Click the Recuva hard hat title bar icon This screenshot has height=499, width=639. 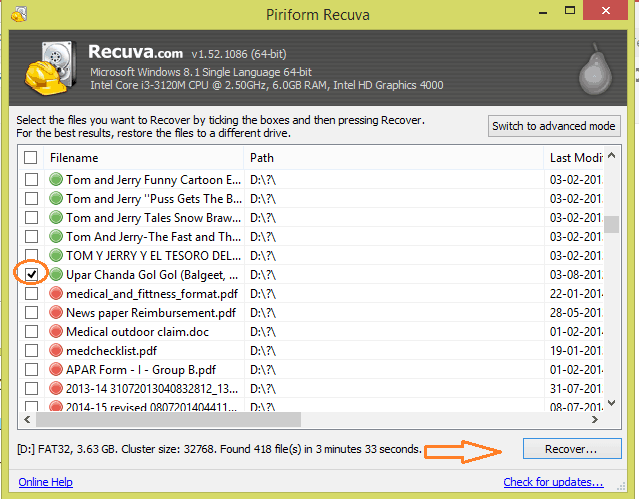[x=19, y=14]
